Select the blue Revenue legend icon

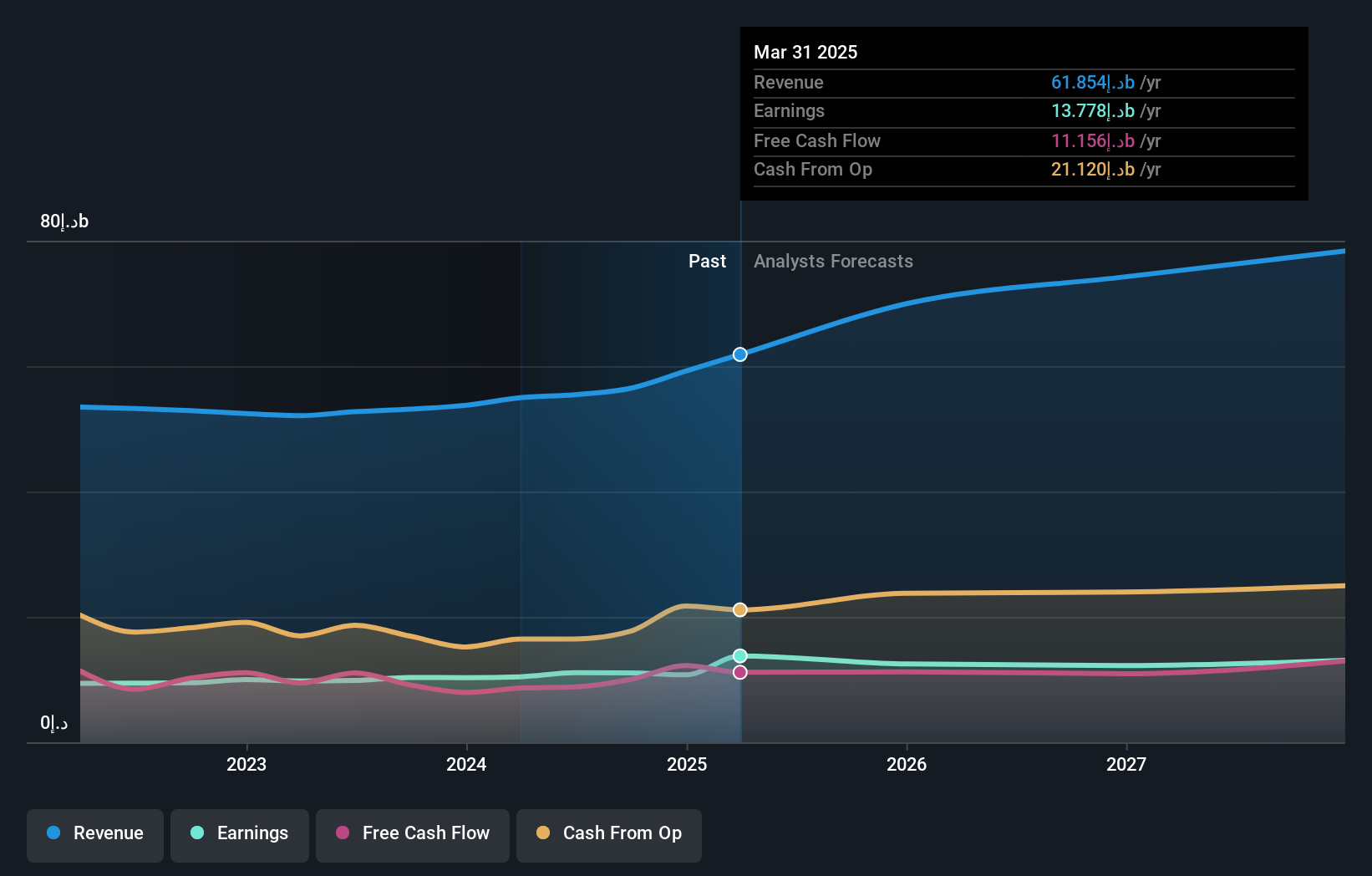coord(52,833)
